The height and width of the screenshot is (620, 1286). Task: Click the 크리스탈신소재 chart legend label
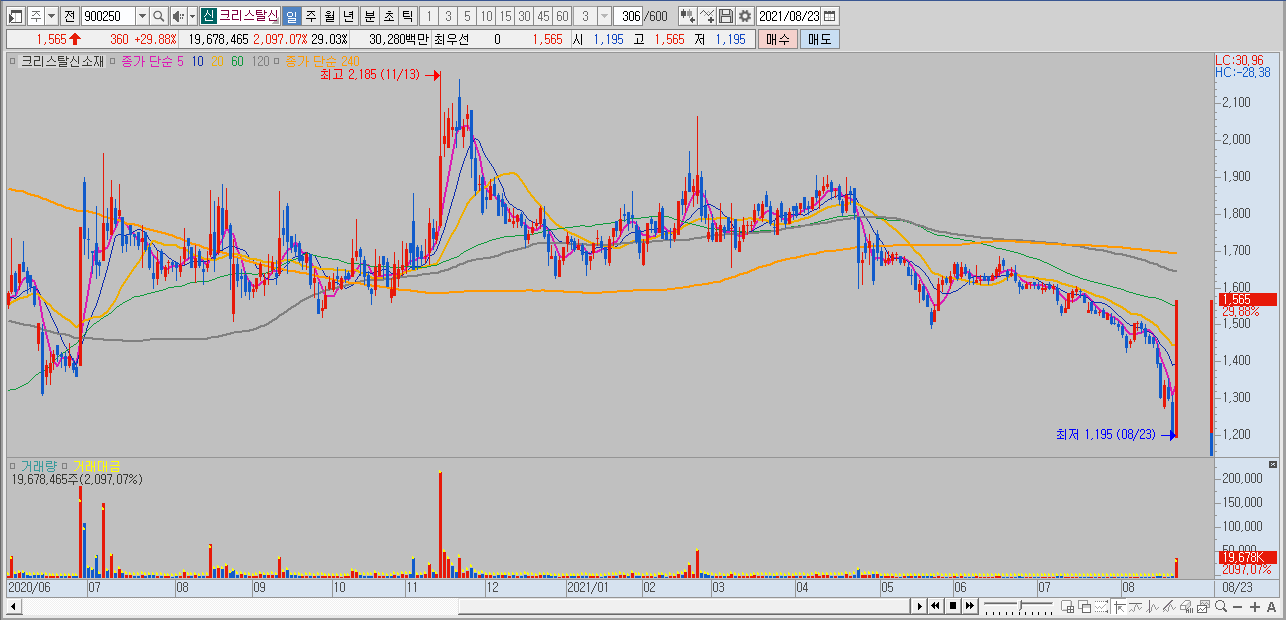coord(61,61)
